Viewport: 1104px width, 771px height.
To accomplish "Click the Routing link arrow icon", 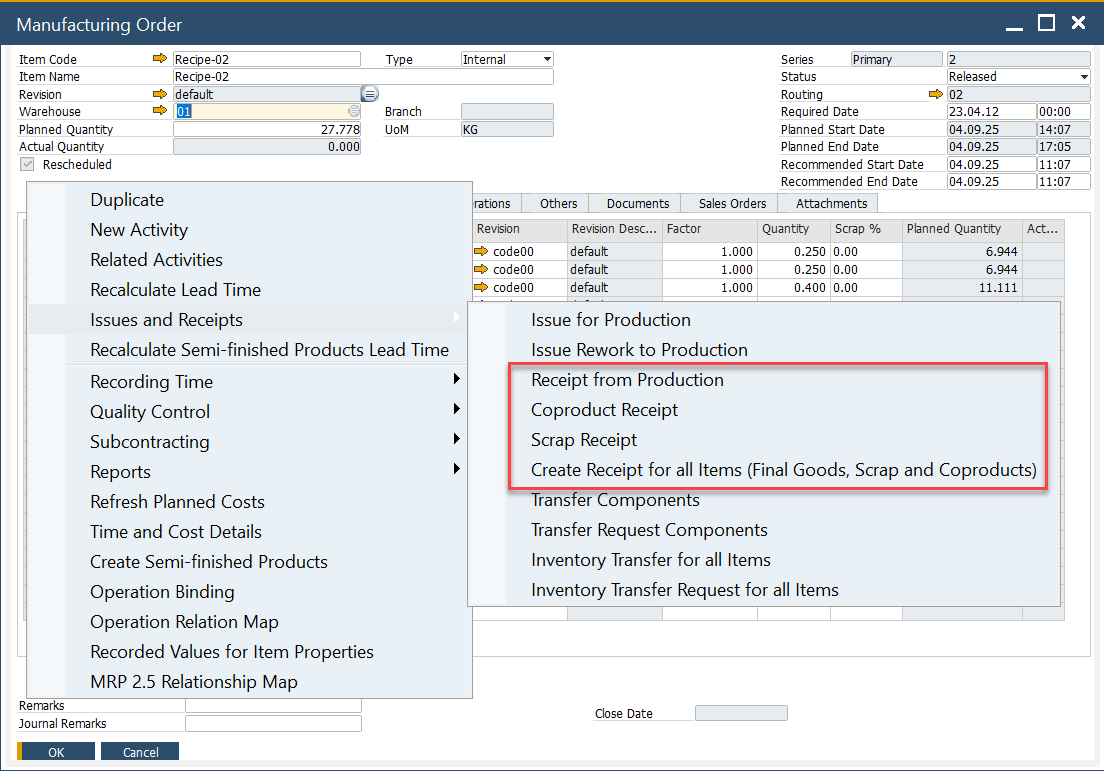I will [935, 94].
